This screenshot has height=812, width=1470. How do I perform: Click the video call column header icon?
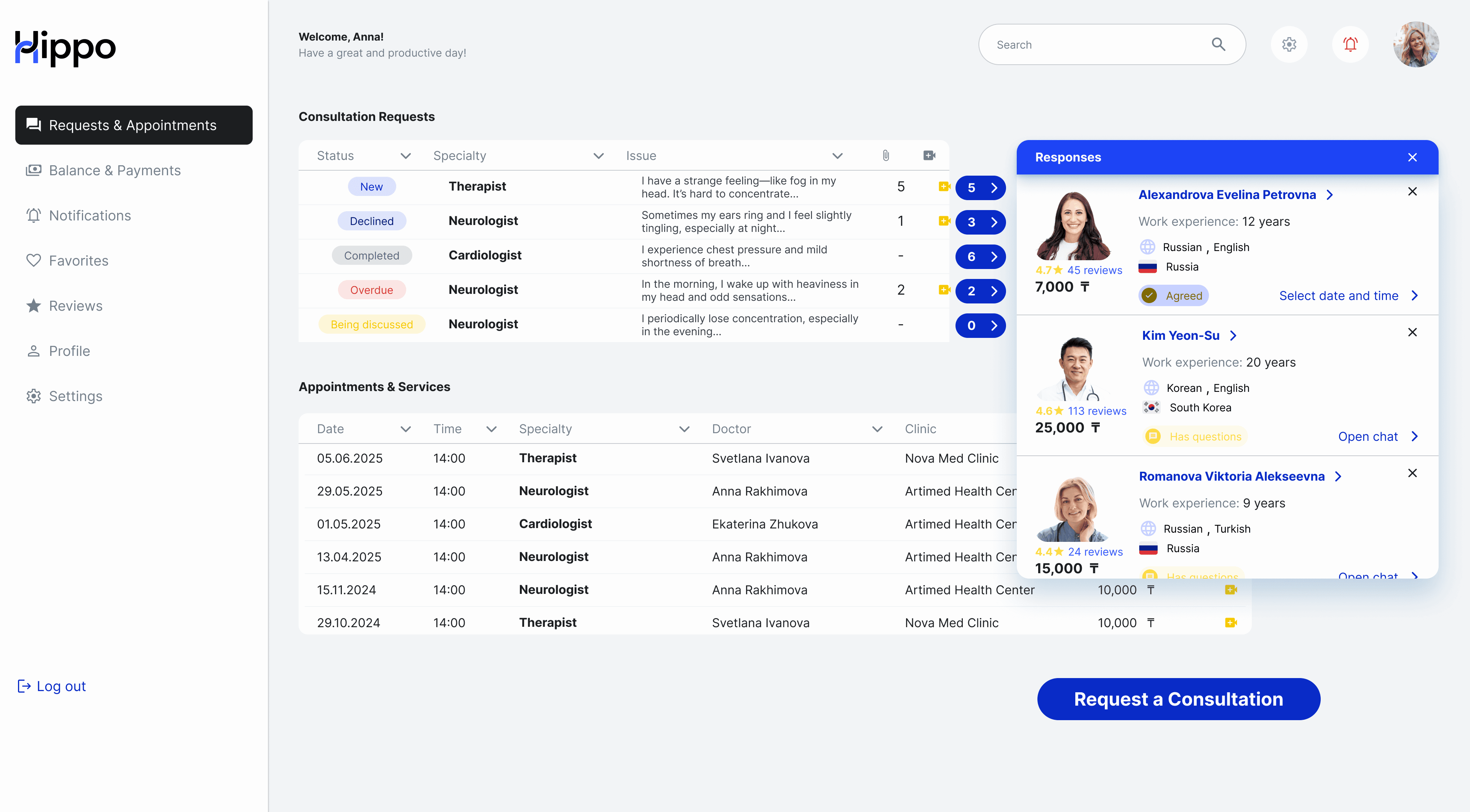point(929,156)
